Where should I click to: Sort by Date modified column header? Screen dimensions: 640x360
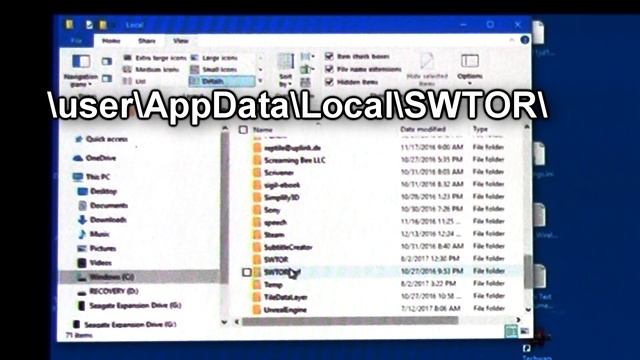pos(423,129)
